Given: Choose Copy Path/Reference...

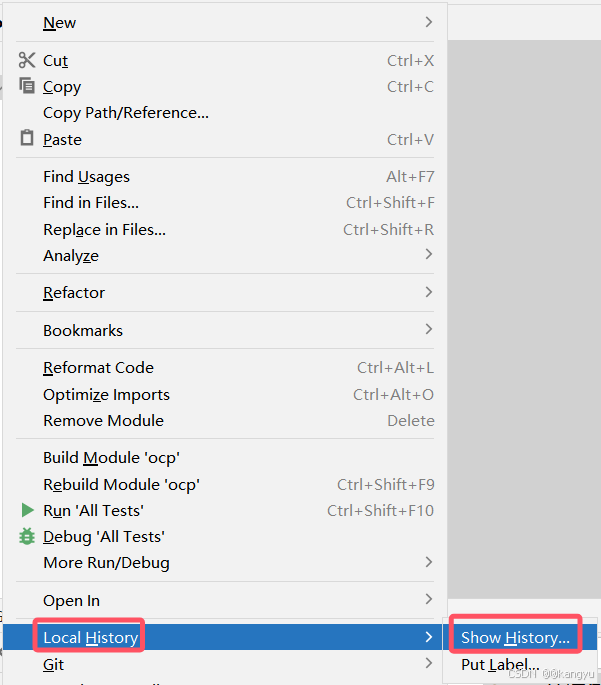Looking at the screenshot, I should pos(225,113).
